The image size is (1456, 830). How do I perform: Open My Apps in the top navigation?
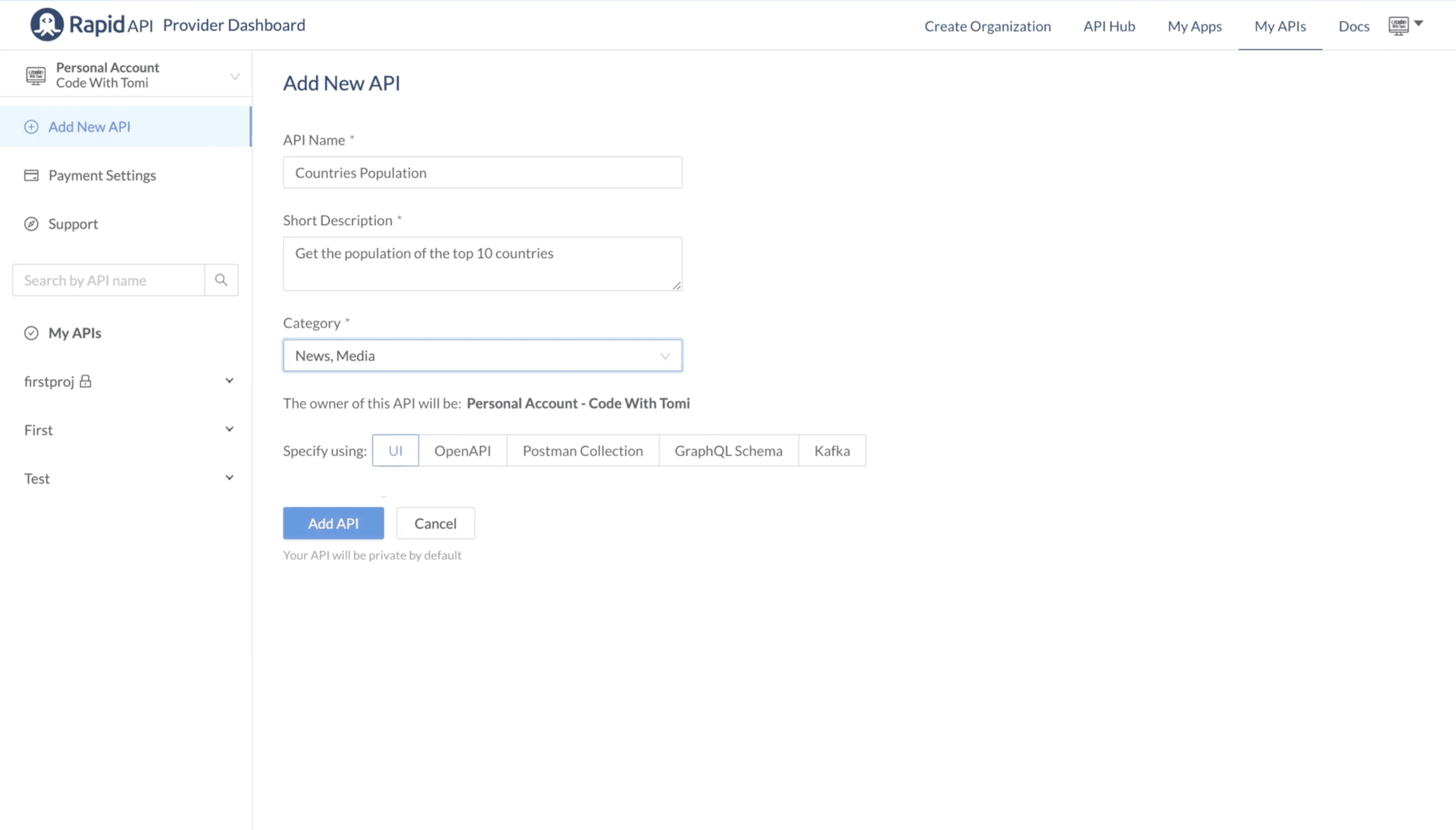pyautogui.click(x=1194, y=26)
